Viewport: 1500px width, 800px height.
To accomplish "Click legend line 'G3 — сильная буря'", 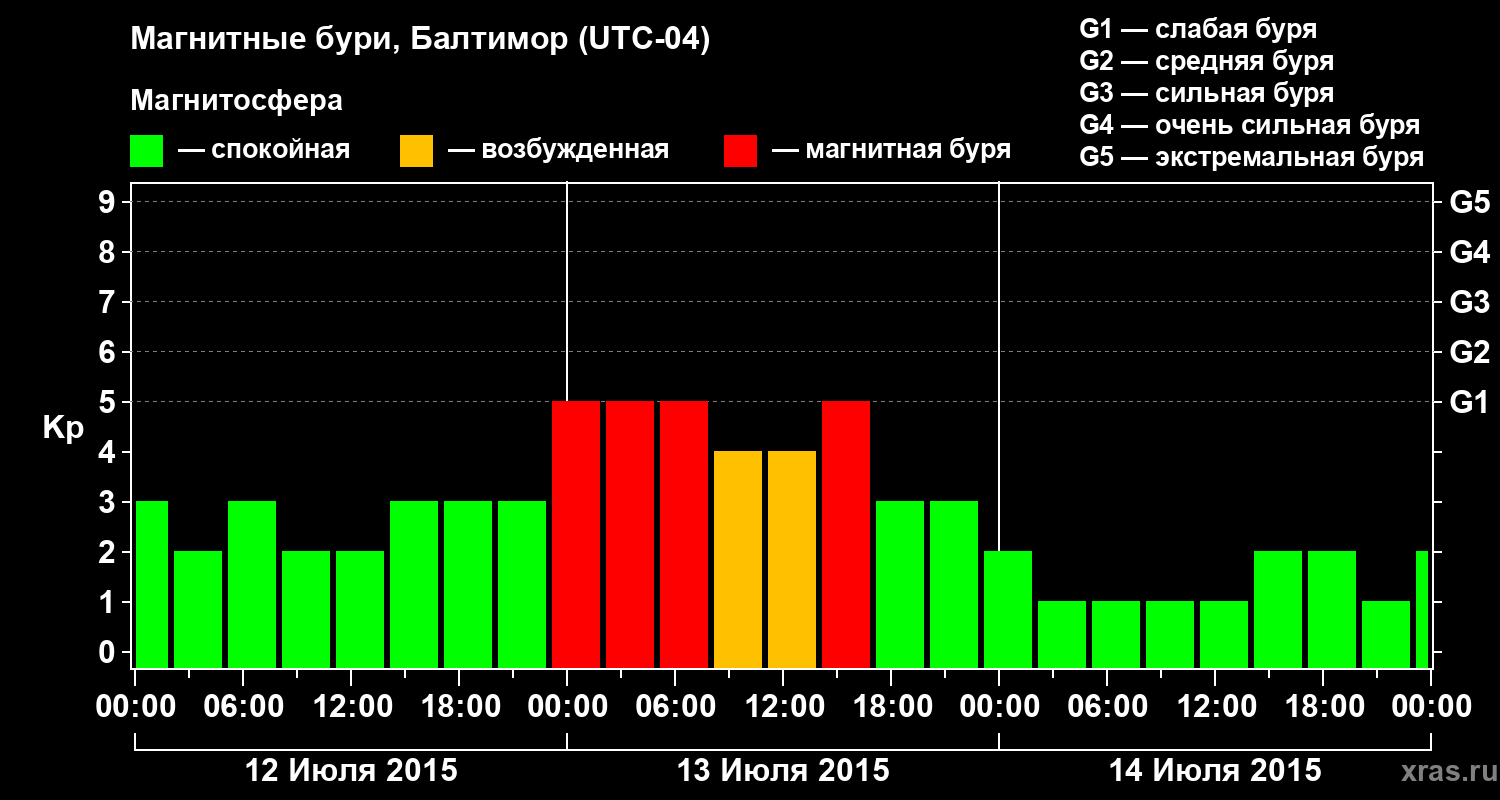I will pos(1206,93).
